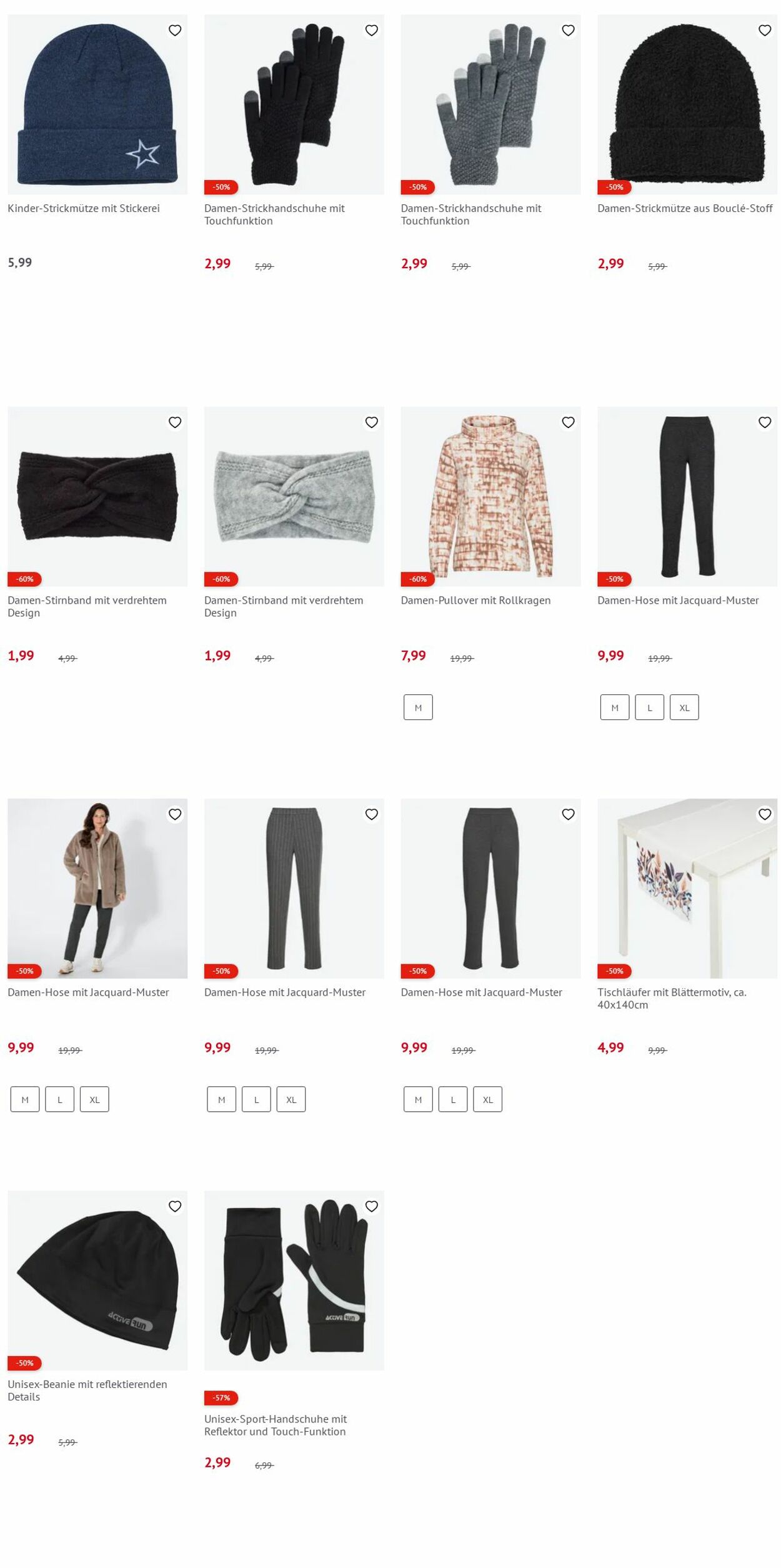The image size is (781, 1568).
Task: Favorite the Kinder-Strickmütze with the heart icon
Action: 175,30
